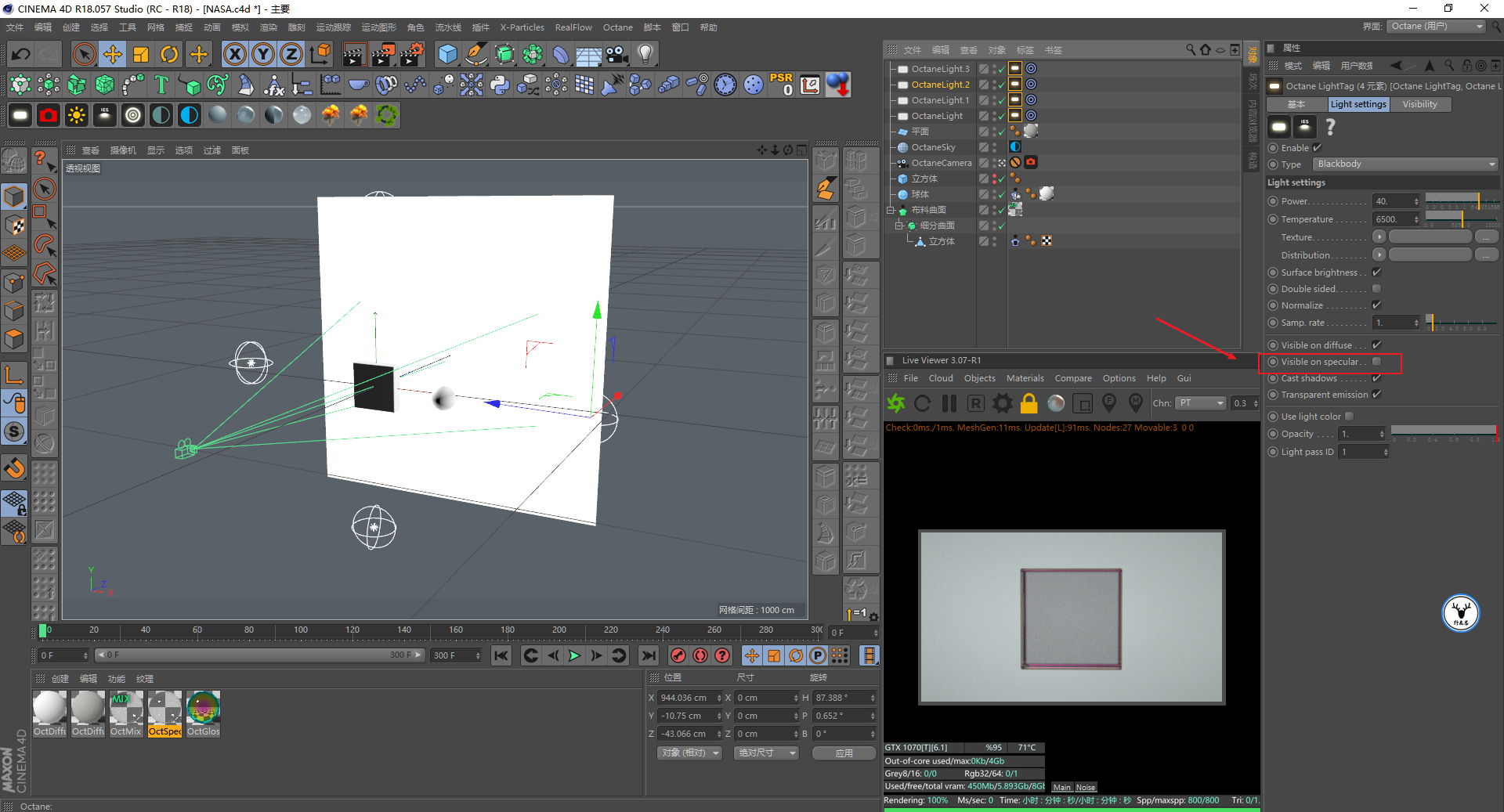This screenshot has width=1504, height=812.
Task: Toggle X axis lock
Action: tap(234, 54)
